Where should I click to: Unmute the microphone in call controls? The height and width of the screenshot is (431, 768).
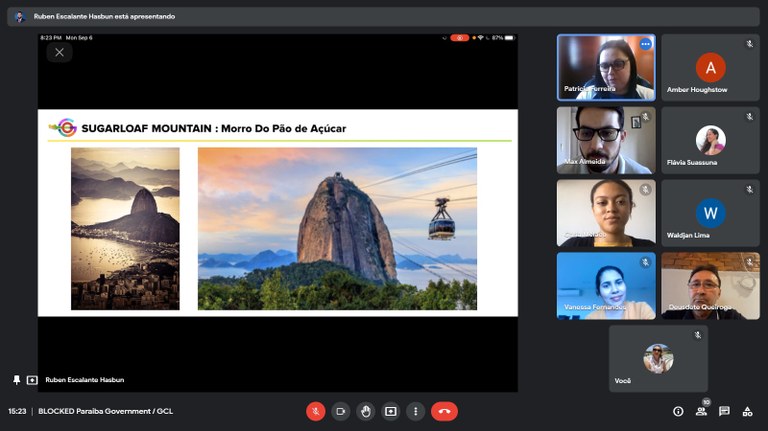pyautogui.click(x=316, y=411)
